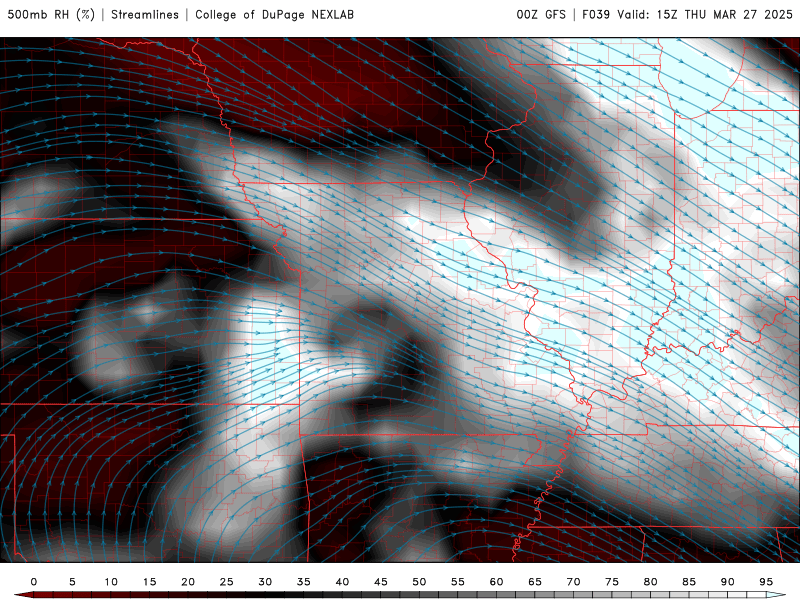This screenshot has width=800, height=600.
Task: Click the colorbar value label 25
Action: pos(227,582)
